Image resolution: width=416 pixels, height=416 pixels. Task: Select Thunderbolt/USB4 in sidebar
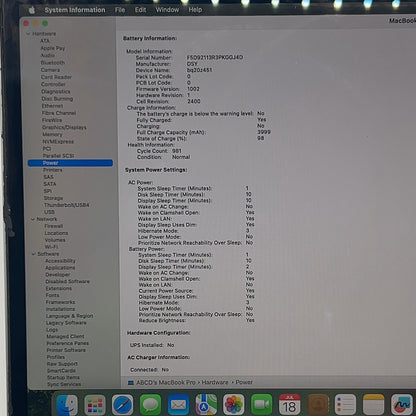pos(67,205)
